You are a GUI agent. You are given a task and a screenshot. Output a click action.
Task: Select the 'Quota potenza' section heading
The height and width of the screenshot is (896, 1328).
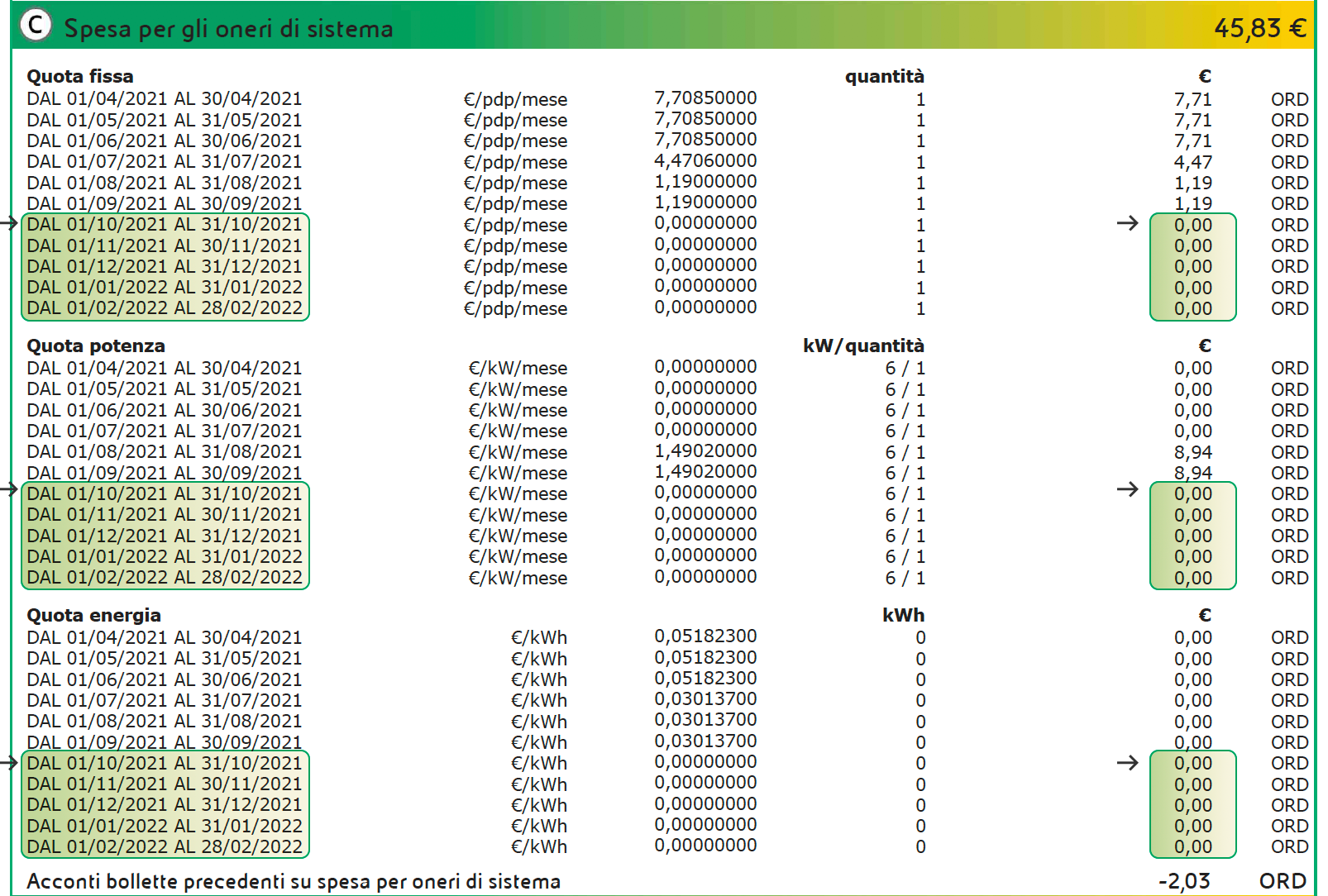coord(96,346)
